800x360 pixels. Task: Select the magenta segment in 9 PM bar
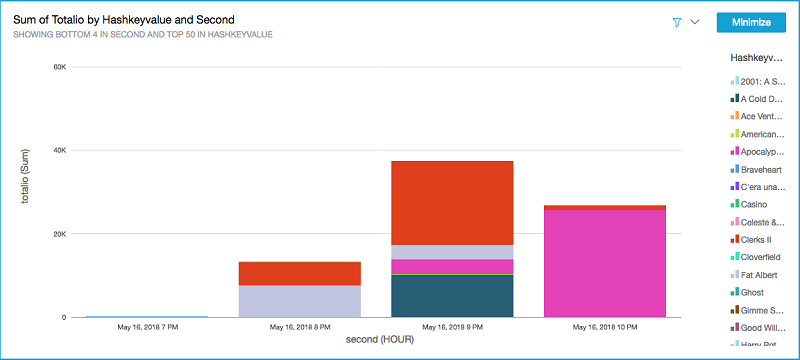[x=452, y=267]
